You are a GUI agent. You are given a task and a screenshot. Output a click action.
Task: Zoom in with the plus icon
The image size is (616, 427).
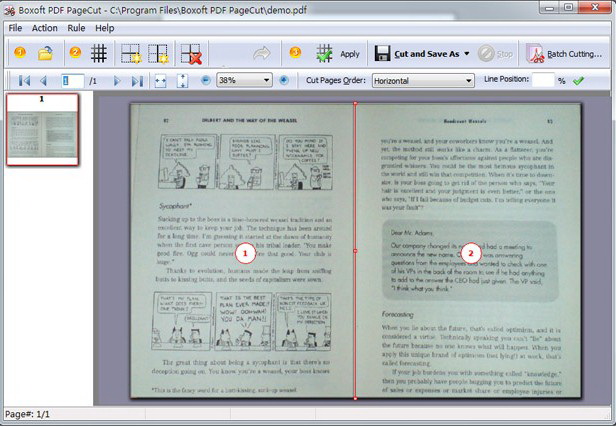[284, 80]
